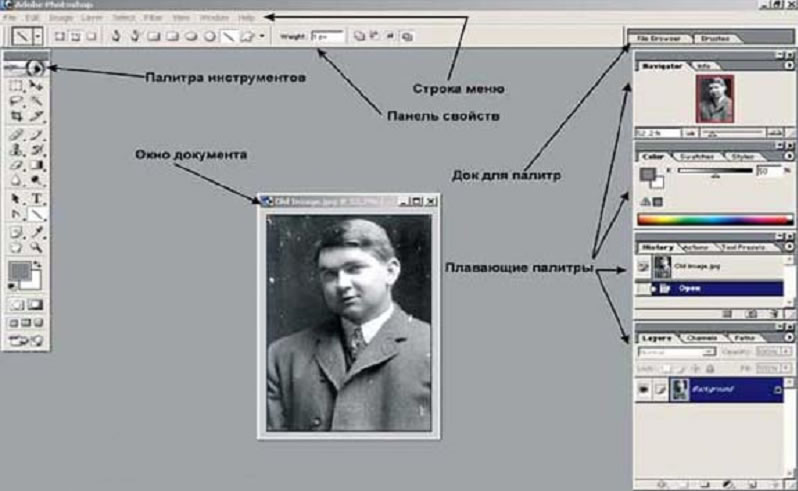Open the Image menu
Screen dimensions: 798x491
coord(61,17)
